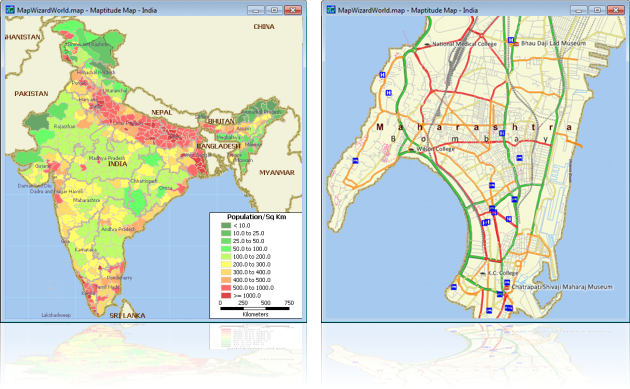Click the National Medical College label
The width and height of the screenshot is (630, 389).
[x=464, y=44]
